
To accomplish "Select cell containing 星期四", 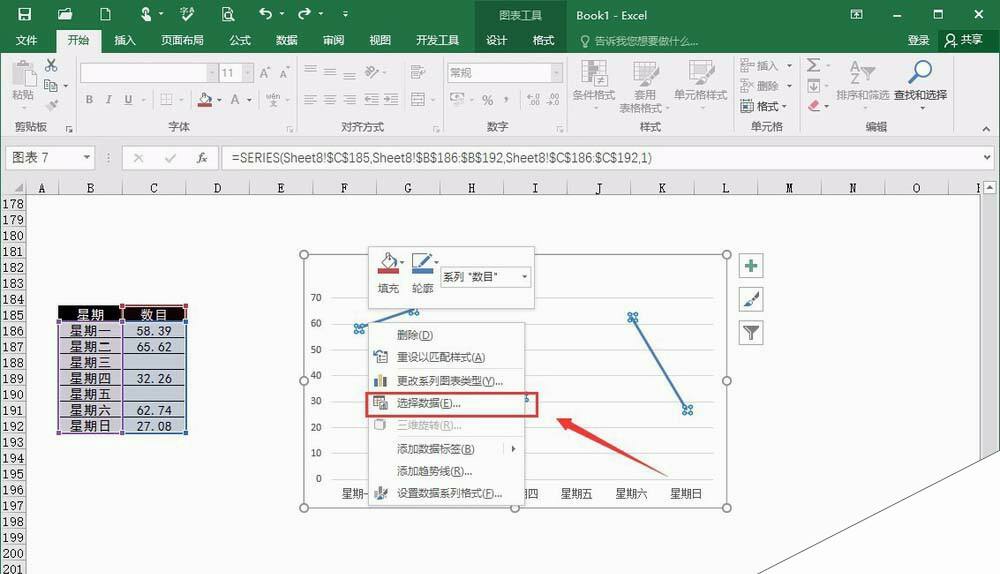I will (90, 378).
